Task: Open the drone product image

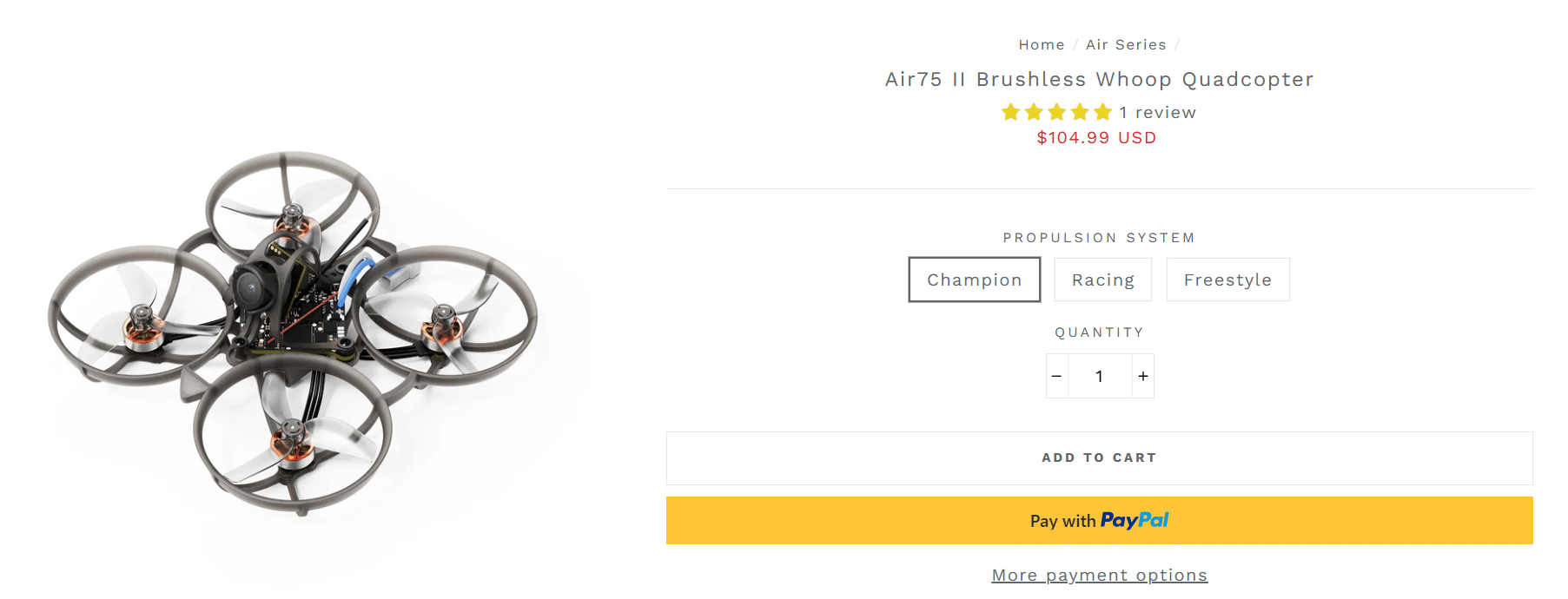Action: click(x=293, y=334)
